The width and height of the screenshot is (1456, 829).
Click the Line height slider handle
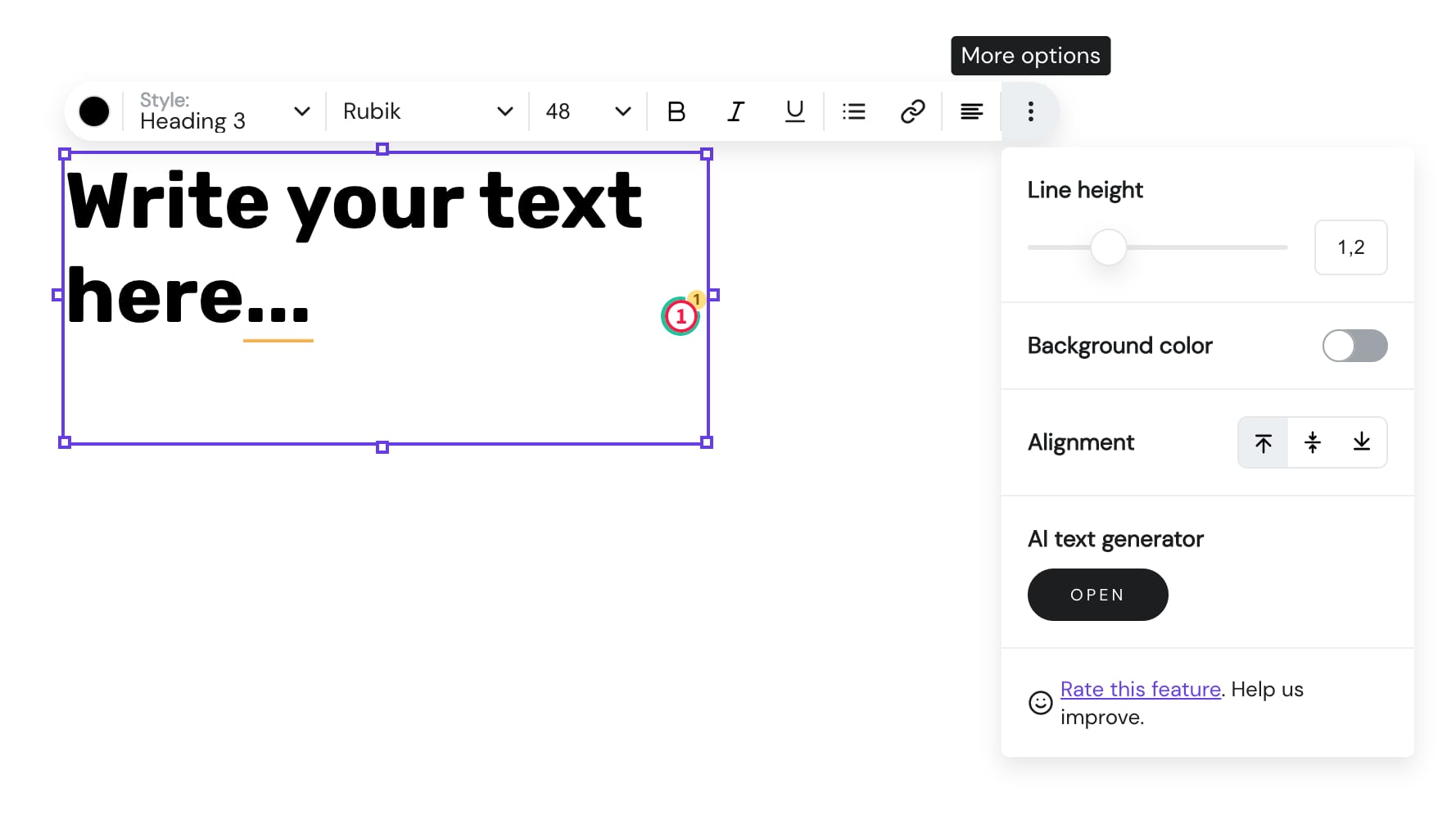click(1108, 247)
